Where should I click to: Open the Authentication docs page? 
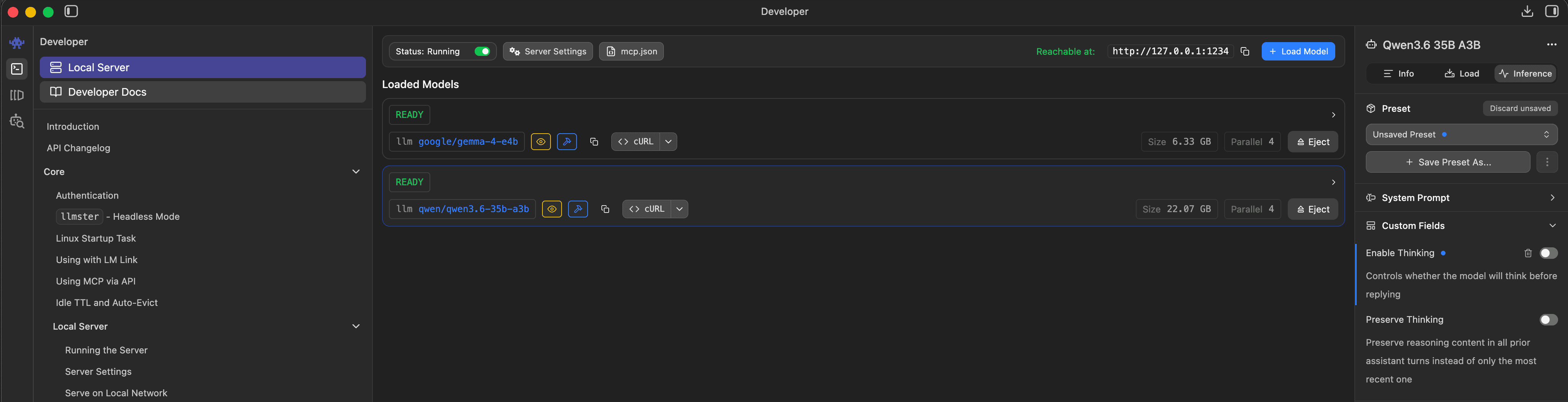tap(87, 196)
